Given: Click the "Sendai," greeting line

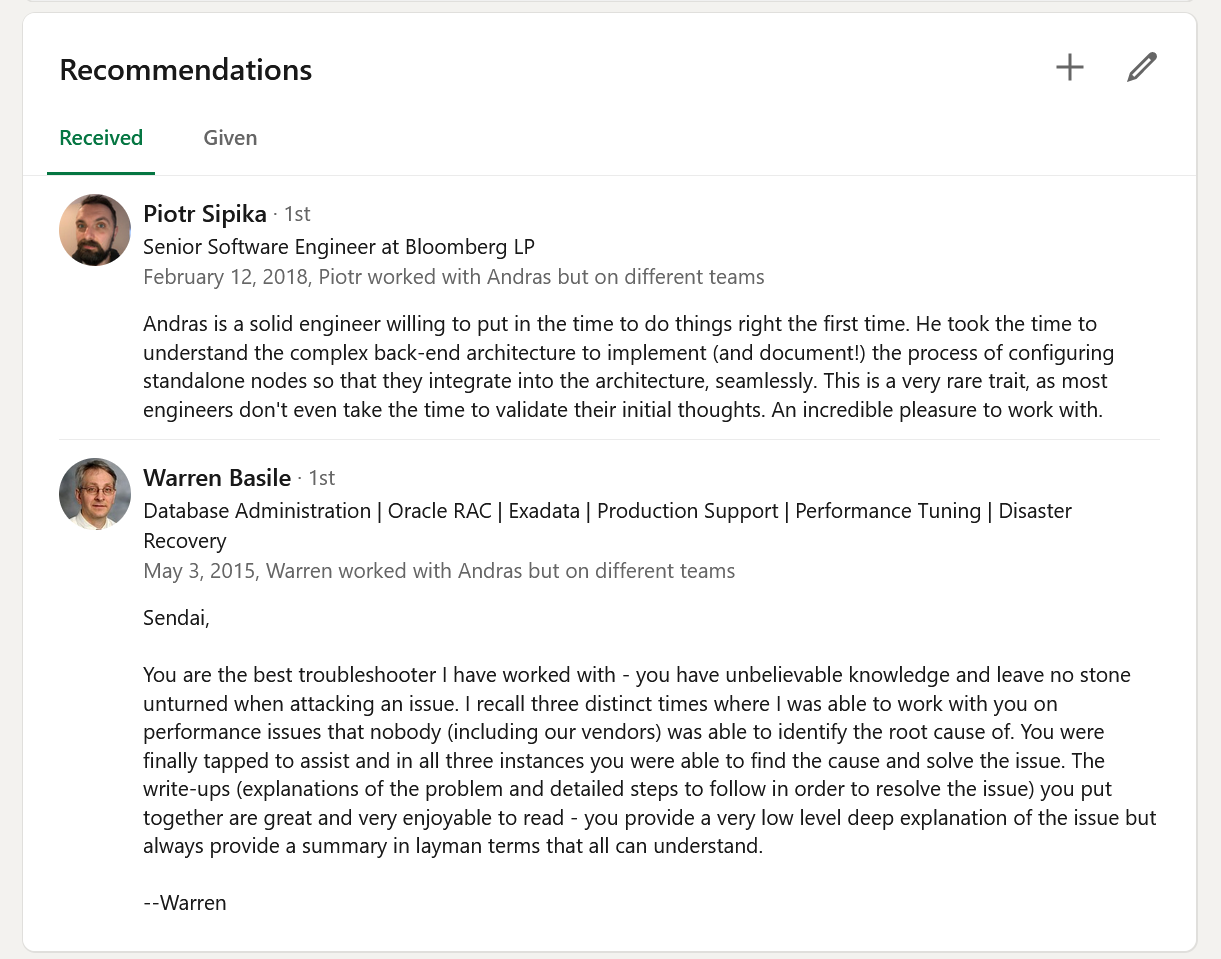Looking at the screenshot, I should pos(177,618).
